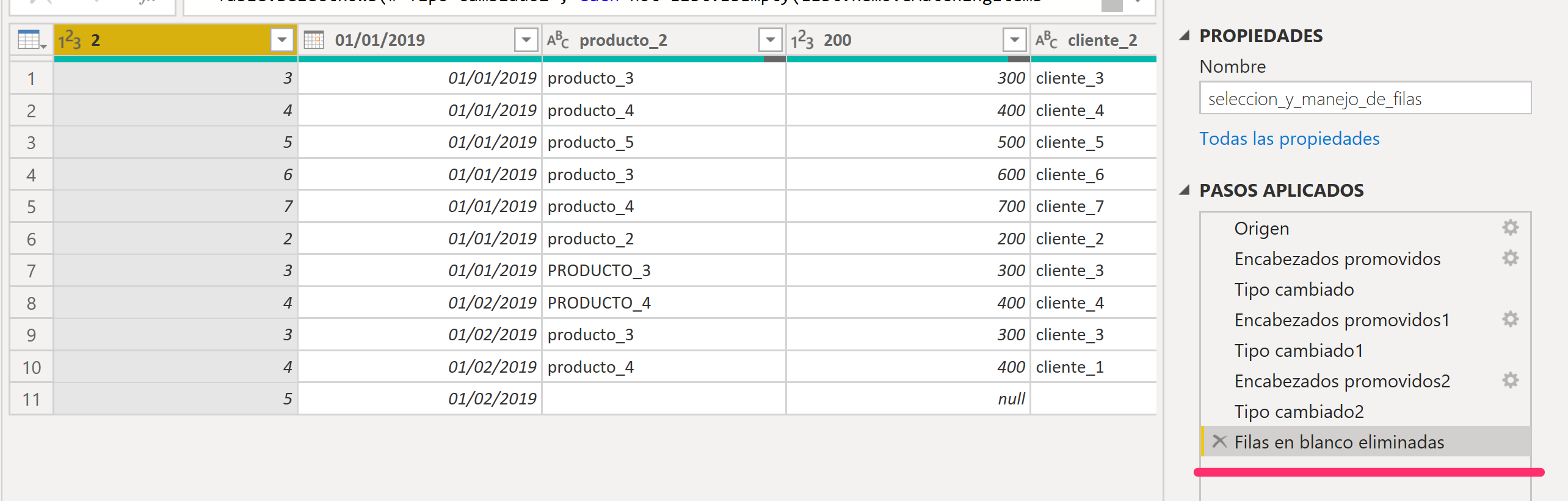Open the table options icon in grid corner
Viewport: 1568px width, 501px height.
click(x=32, y=40)
